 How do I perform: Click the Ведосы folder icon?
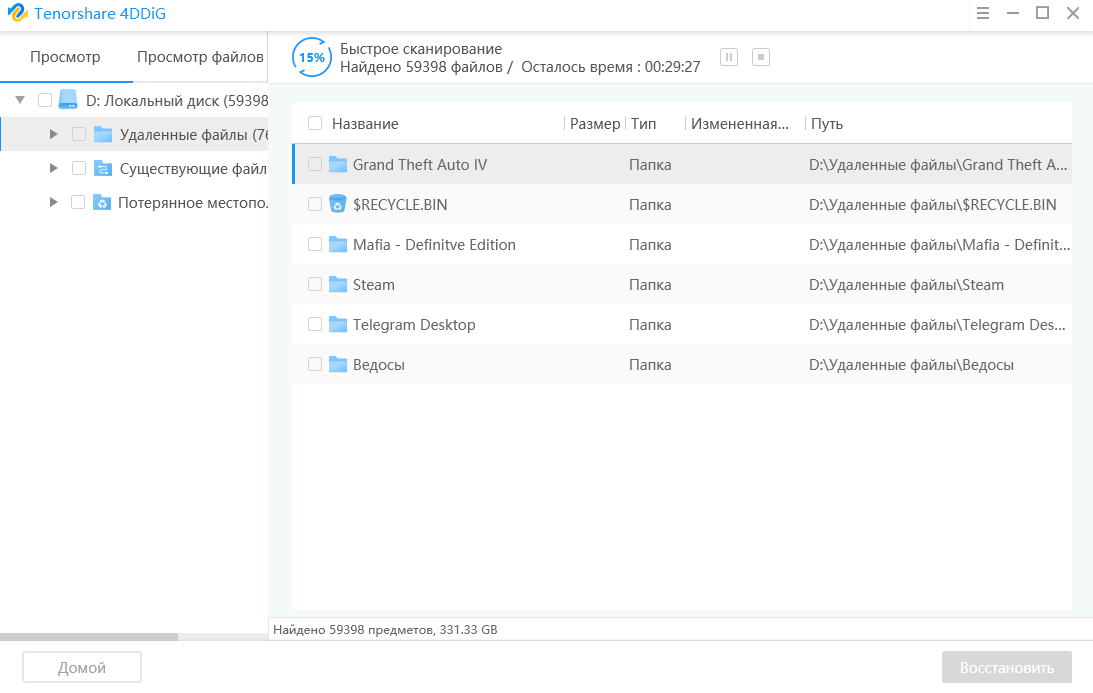tap(338, 365)
